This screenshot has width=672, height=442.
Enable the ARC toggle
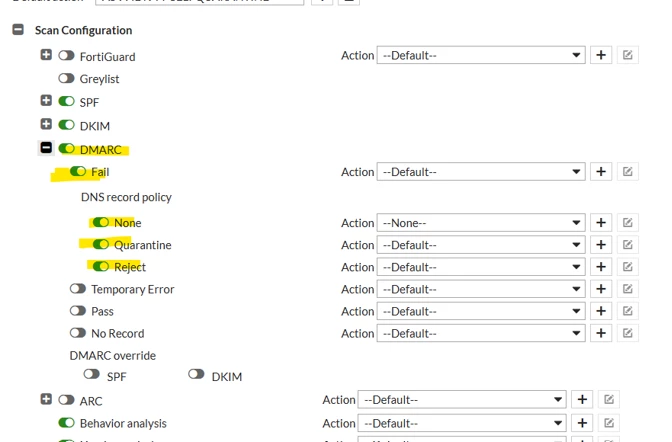click(66, 400)
